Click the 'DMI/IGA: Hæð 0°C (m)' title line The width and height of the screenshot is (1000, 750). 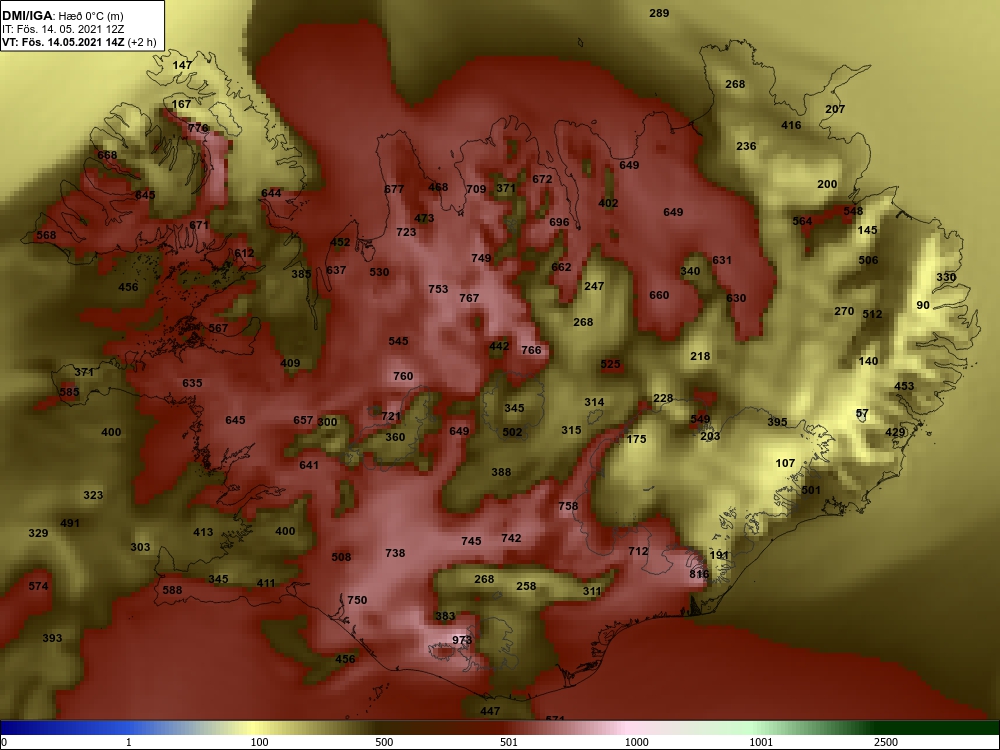click(x=64, y=16)
